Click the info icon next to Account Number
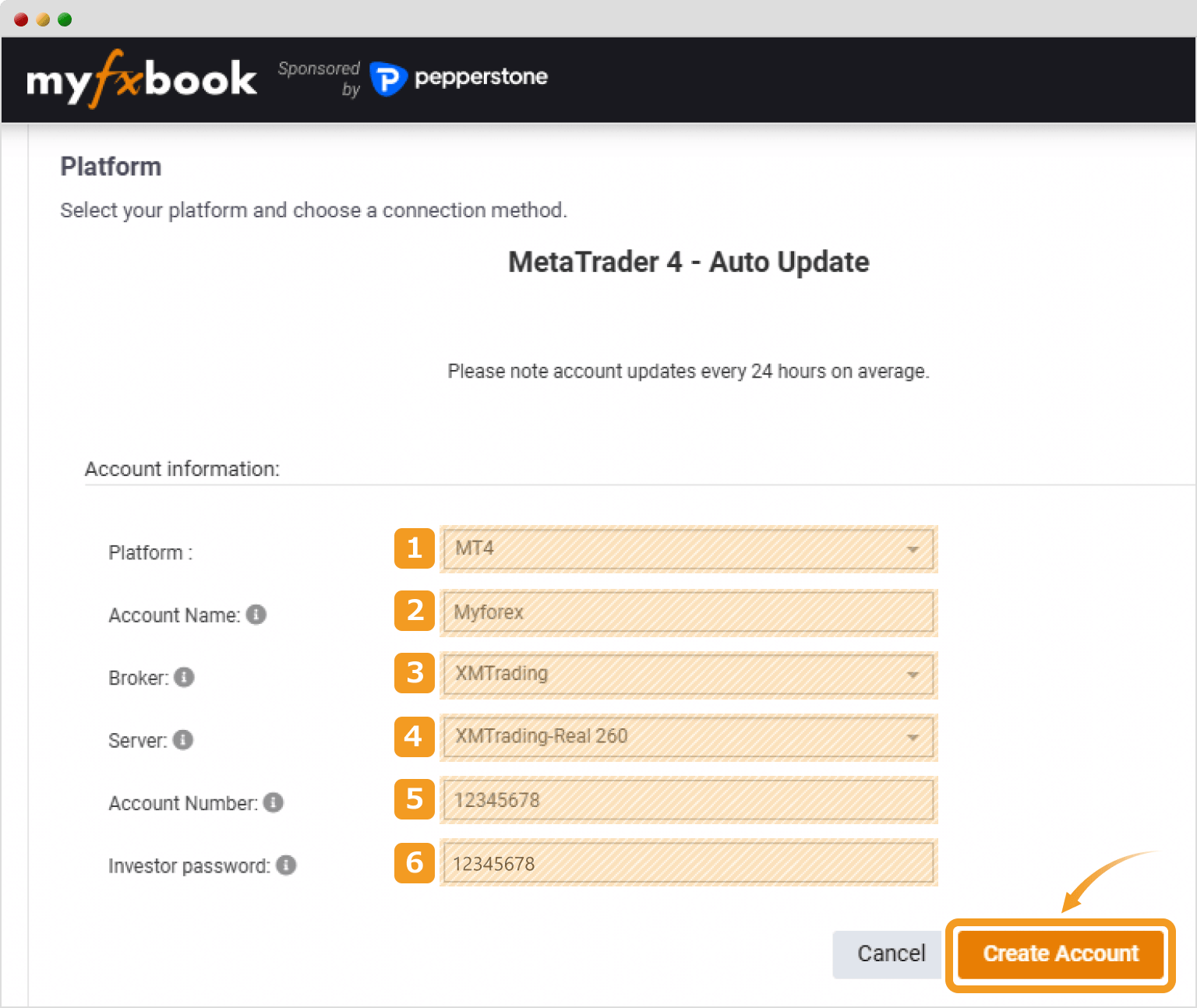The height and width of the screenshot is (1008, 1197). coord(274,802)
